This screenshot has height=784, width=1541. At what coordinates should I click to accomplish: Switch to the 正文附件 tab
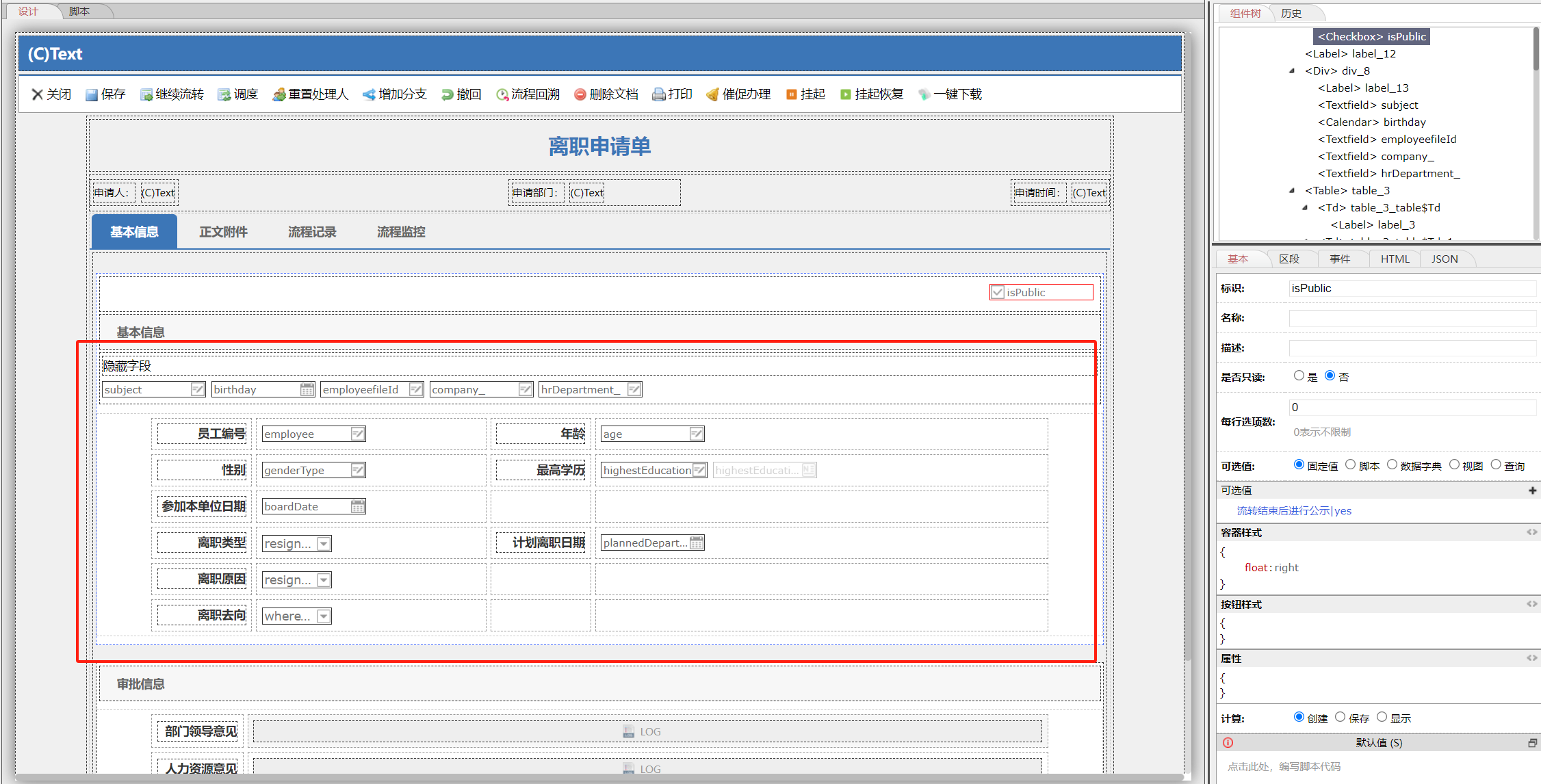[x=223, y=233]
